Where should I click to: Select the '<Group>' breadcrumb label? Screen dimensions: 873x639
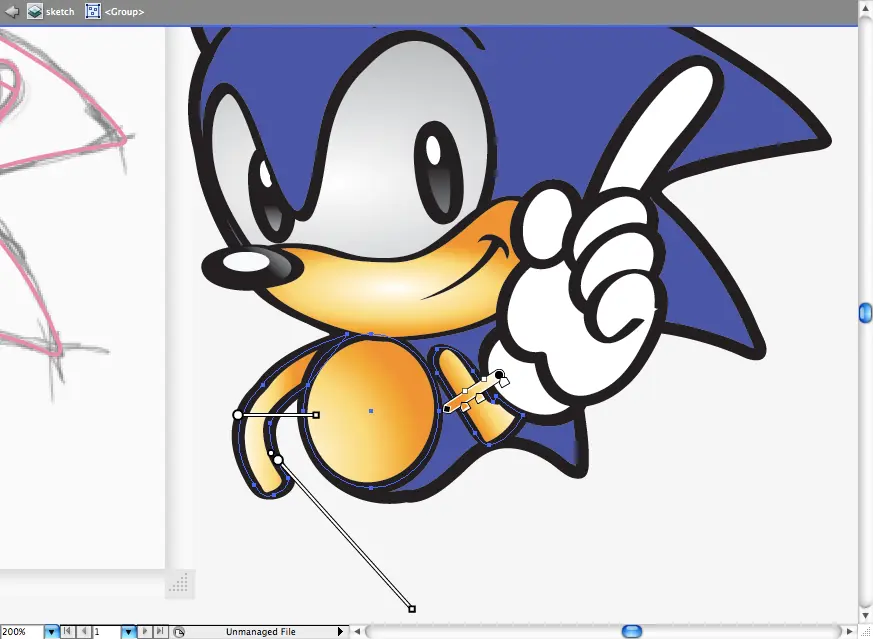click(x=124, y=12)
